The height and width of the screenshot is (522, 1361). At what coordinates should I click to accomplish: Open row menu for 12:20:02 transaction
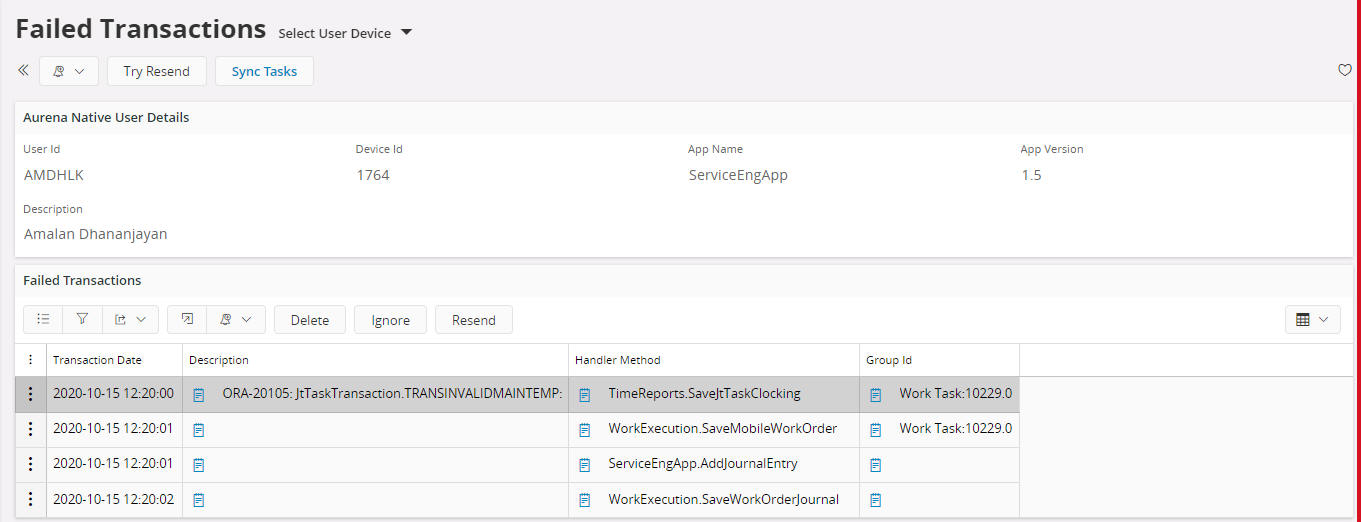(x=30, y=499)
